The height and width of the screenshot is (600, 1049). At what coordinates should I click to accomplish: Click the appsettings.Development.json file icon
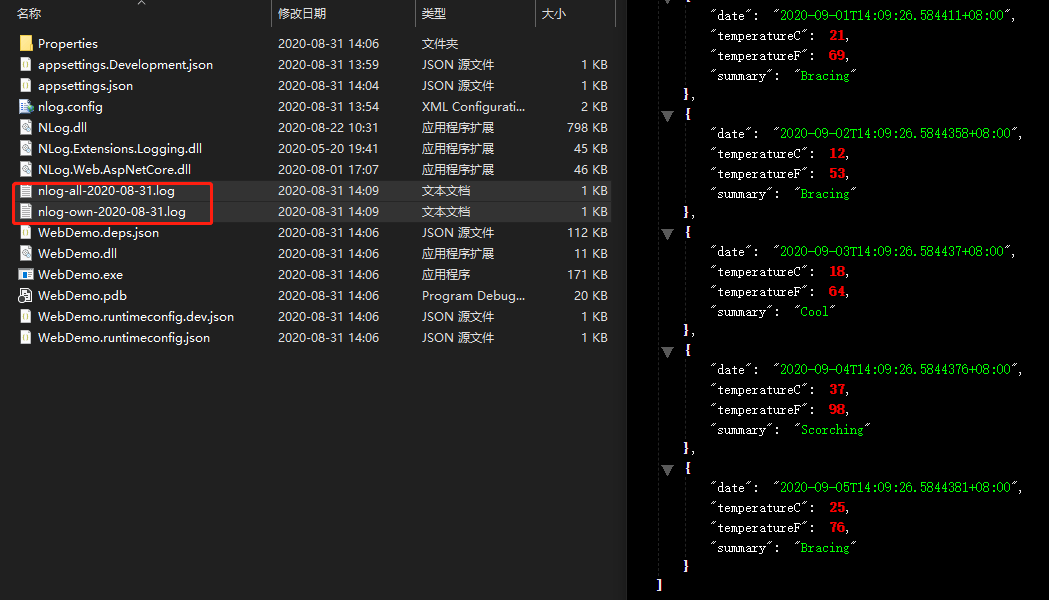click(x=26, y=64)
